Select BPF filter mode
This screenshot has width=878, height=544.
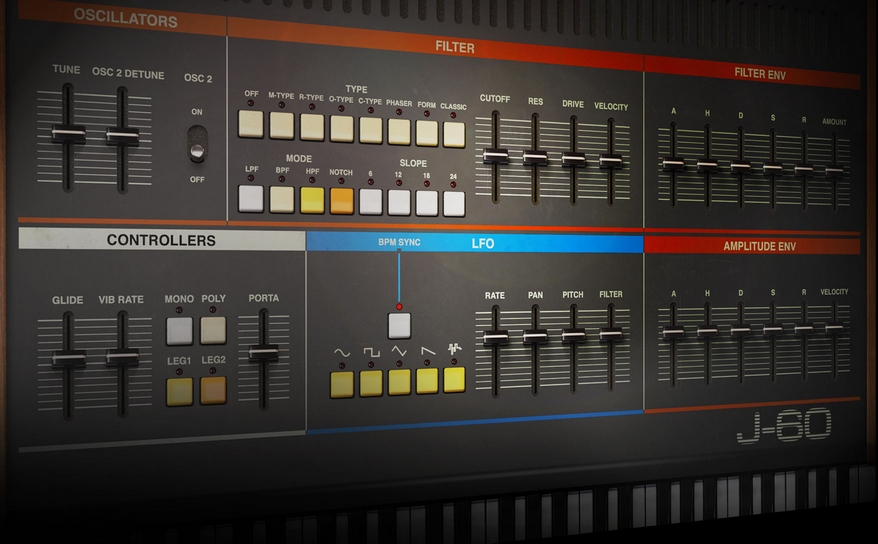[x=282, y=200]
